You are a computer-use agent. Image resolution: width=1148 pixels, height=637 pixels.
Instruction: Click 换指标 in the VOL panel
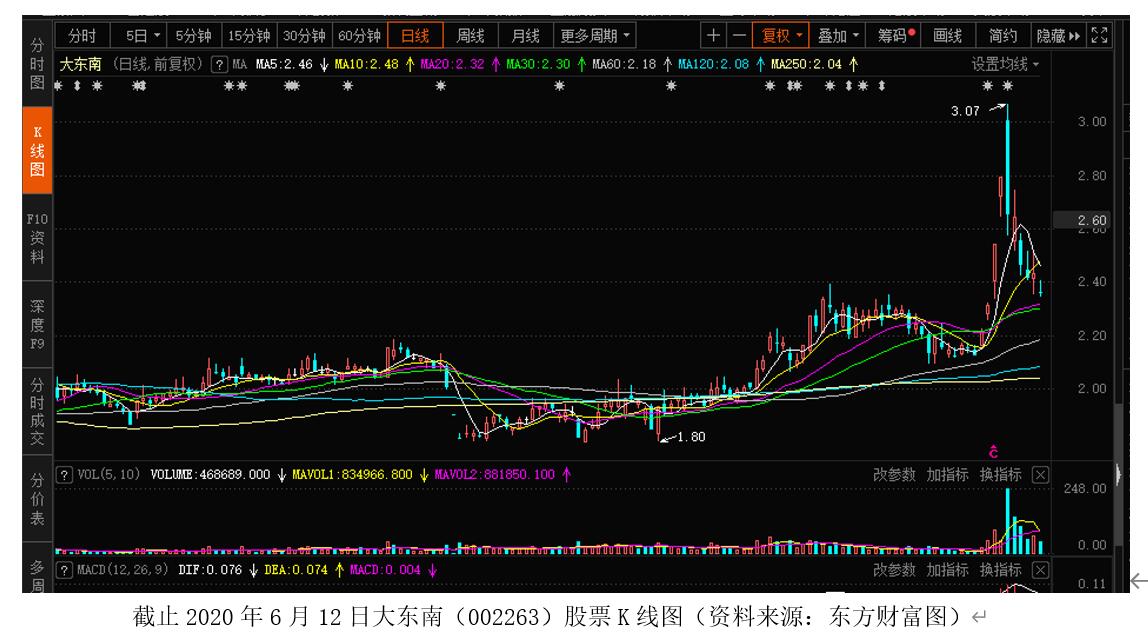[1000, 475]
